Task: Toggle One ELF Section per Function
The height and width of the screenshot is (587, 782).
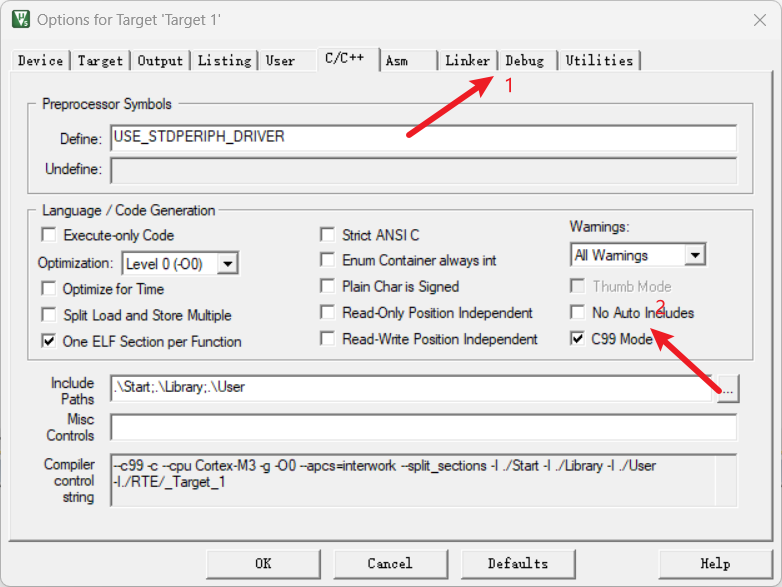Action: point(48,341)
